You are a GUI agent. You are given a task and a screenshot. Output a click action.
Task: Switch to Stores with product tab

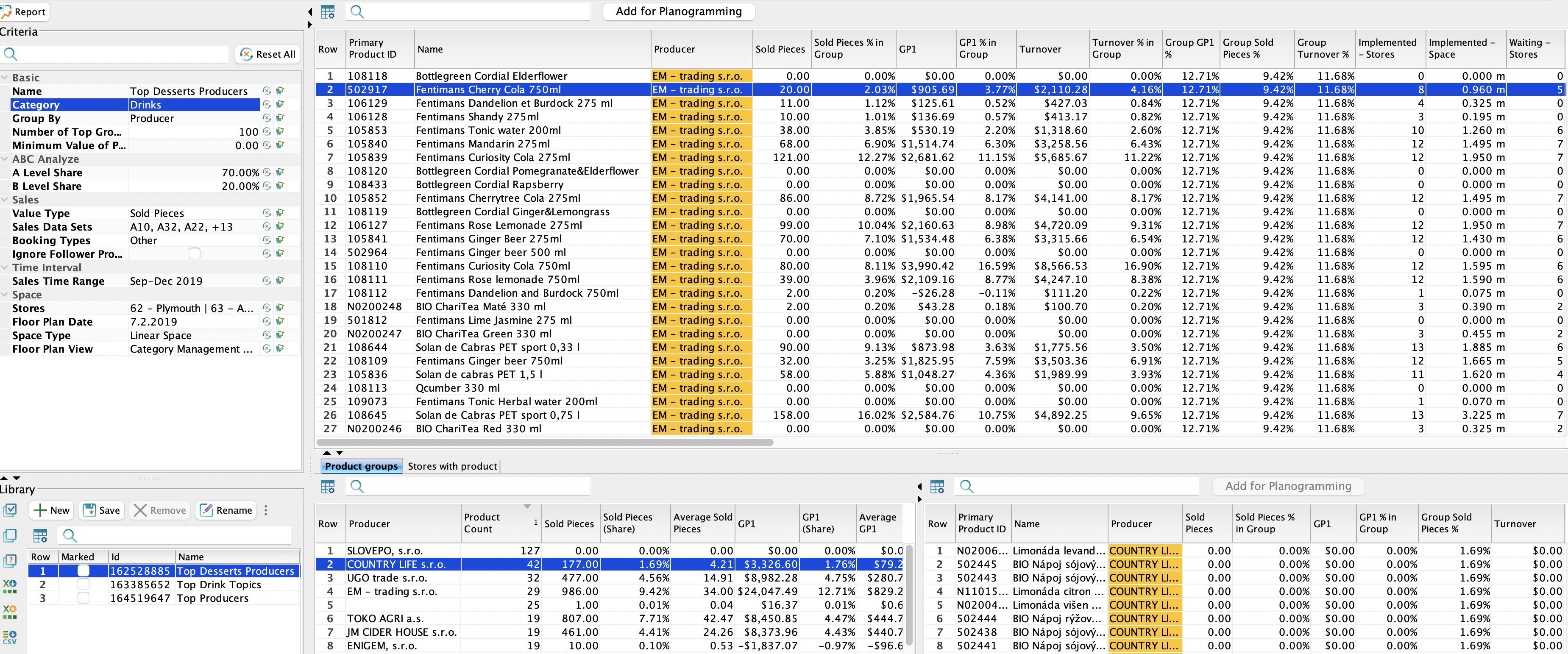pyautogui.click(x=452, y=466)
